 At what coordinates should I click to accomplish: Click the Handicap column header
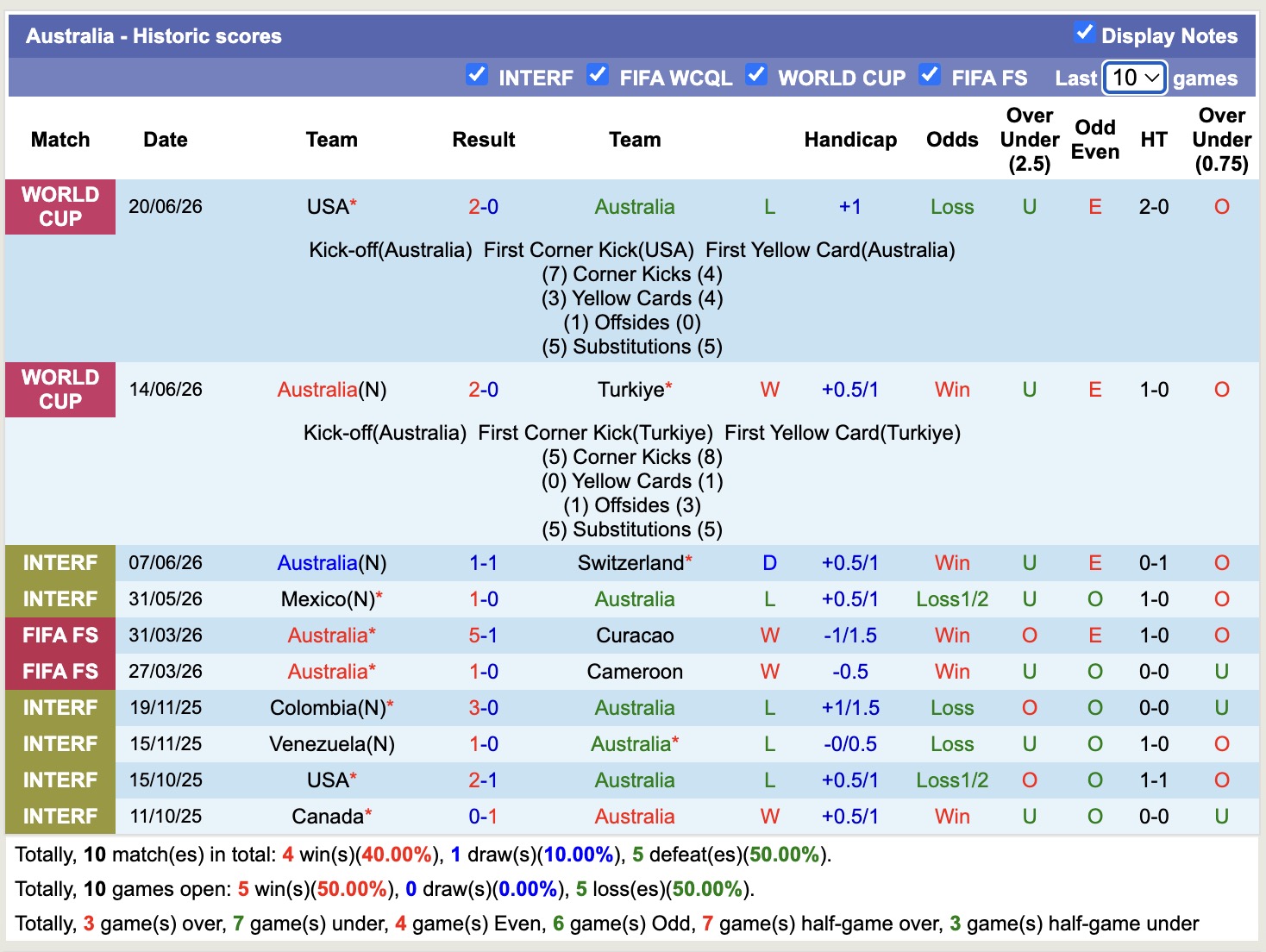tap(850, 140)
